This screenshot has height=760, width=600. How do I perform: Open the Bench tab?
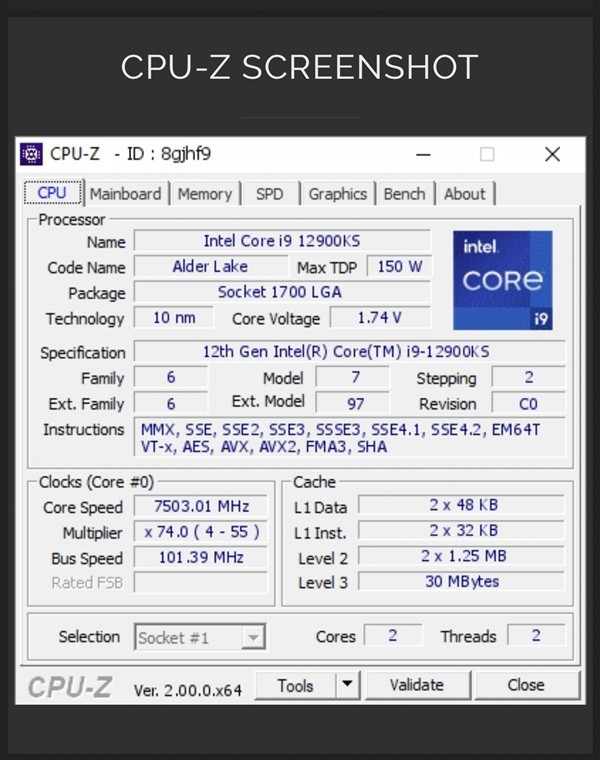[x=404, y=194]
